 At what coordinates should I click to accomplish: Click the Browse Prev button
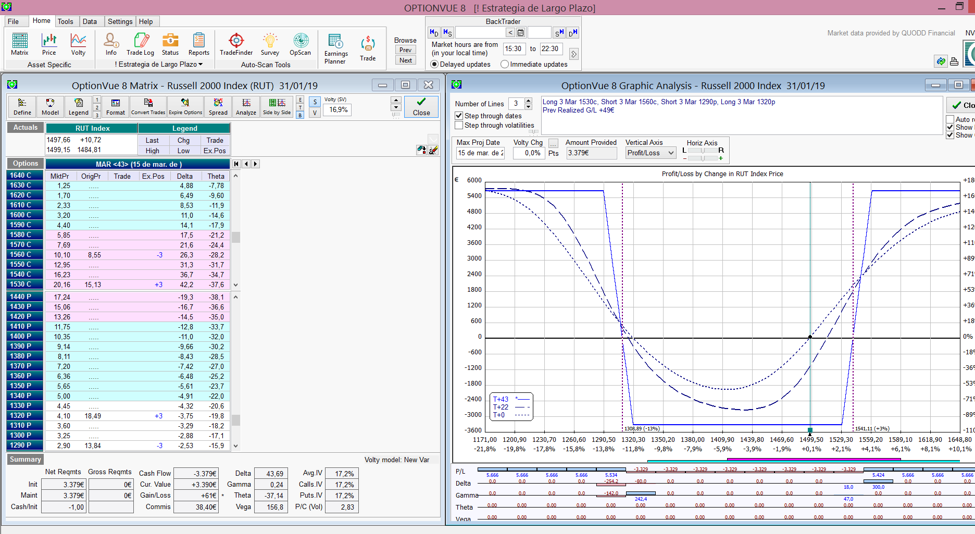[405, 50]
